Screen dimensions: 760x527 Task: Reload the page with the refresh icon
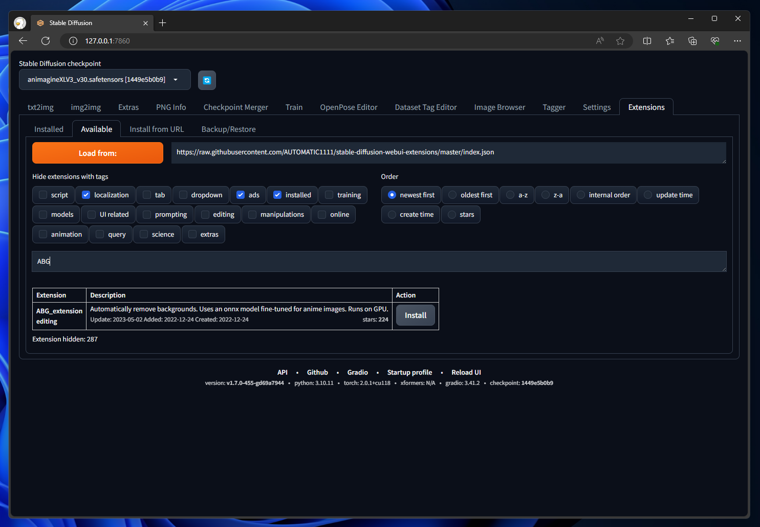46,41
